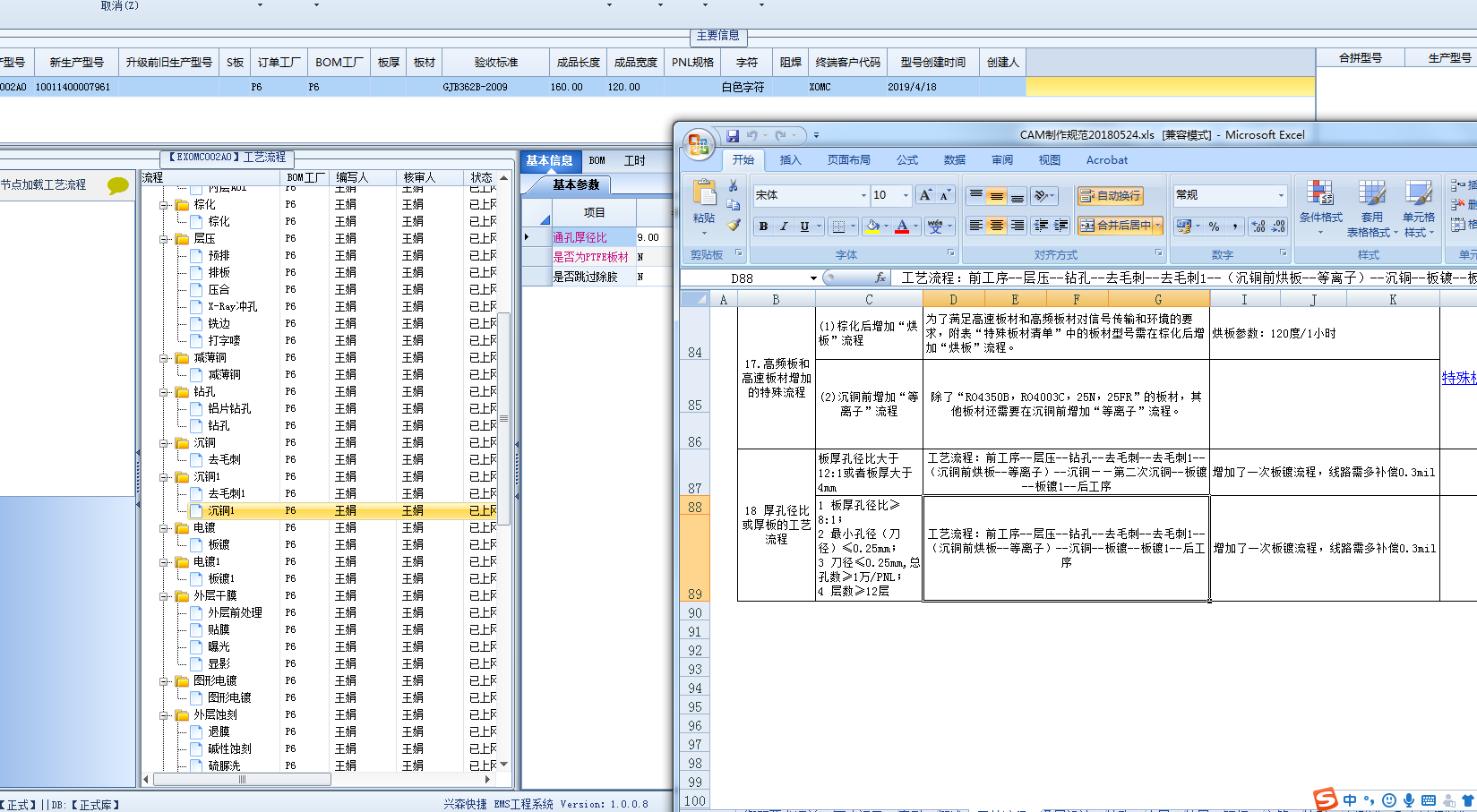This screenshot has height=812, width=1477.
Task: Toggle Bold formatting in Excel
Action: tap(763, 227)
